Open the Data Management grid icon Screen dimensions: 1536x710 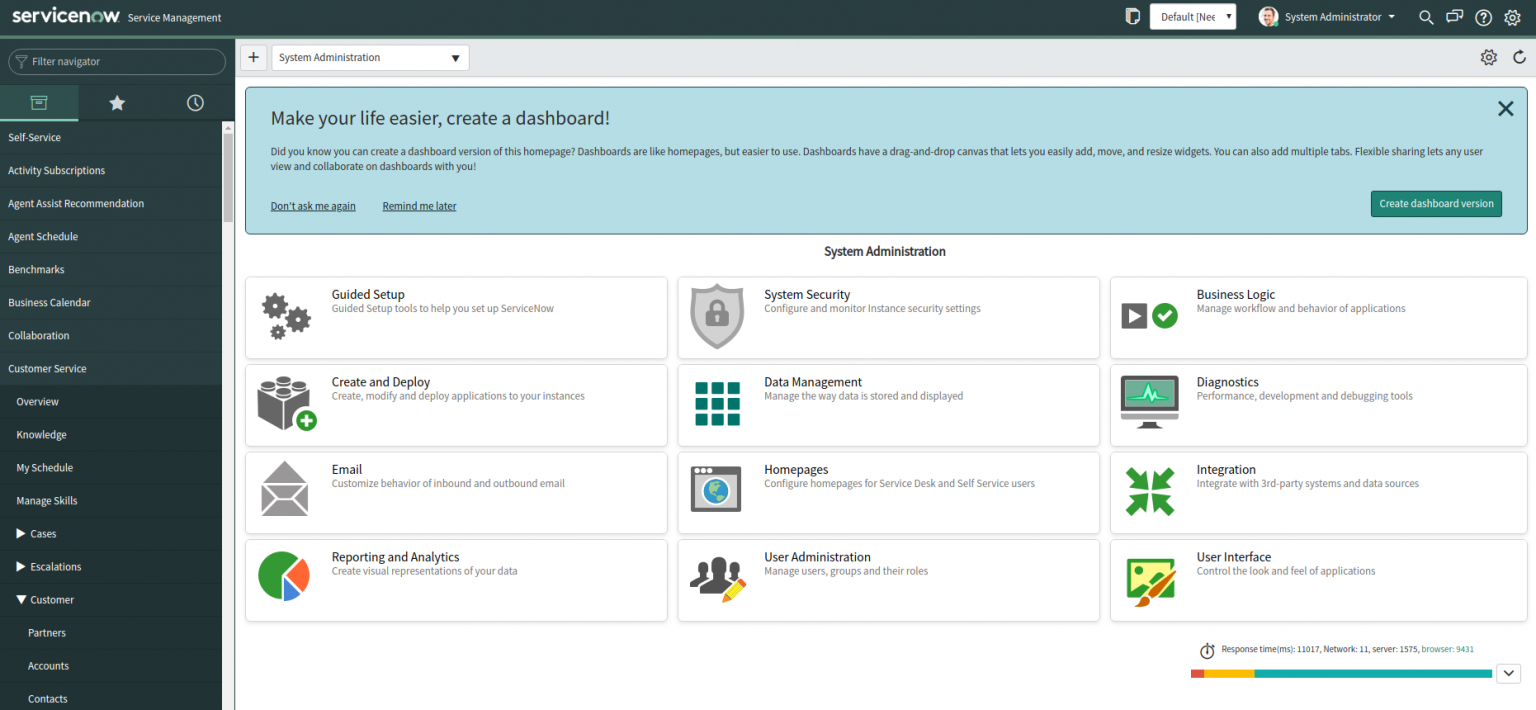(717, 403)
